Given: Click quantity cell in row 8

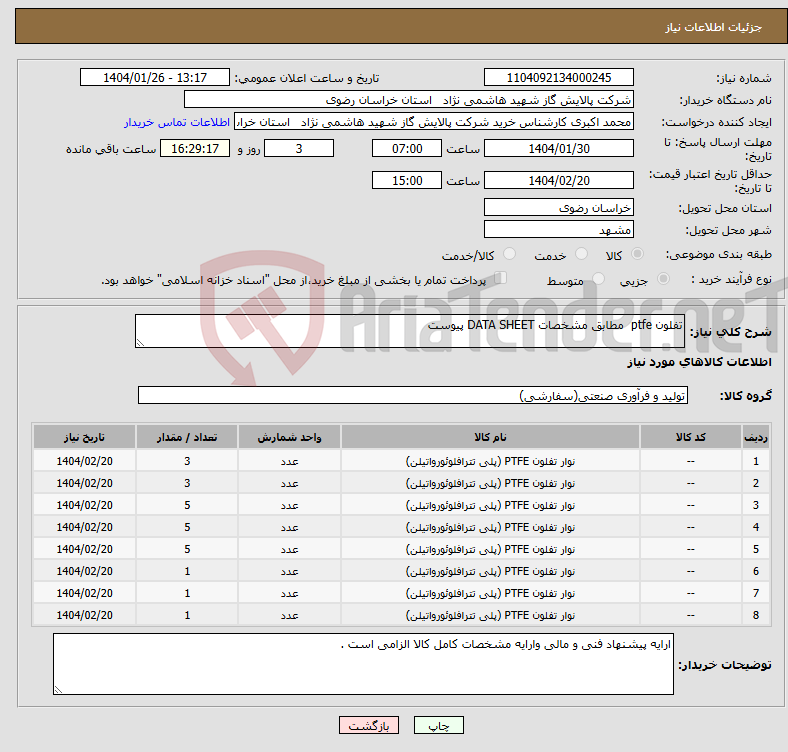Looking at the screenshot, I should [x=187, y=615].
